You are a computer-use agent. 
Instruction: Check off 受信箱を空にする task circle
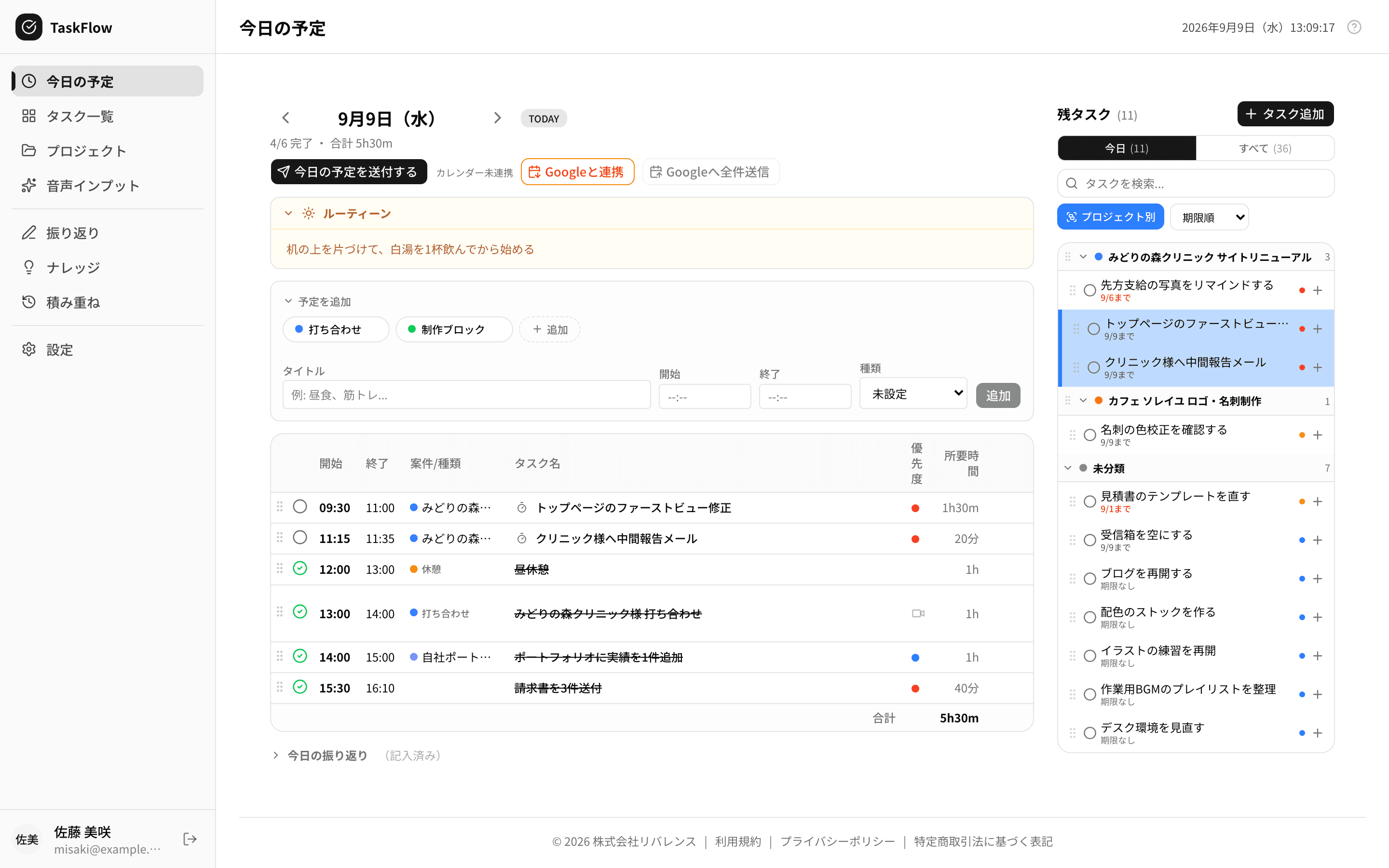1089,540
